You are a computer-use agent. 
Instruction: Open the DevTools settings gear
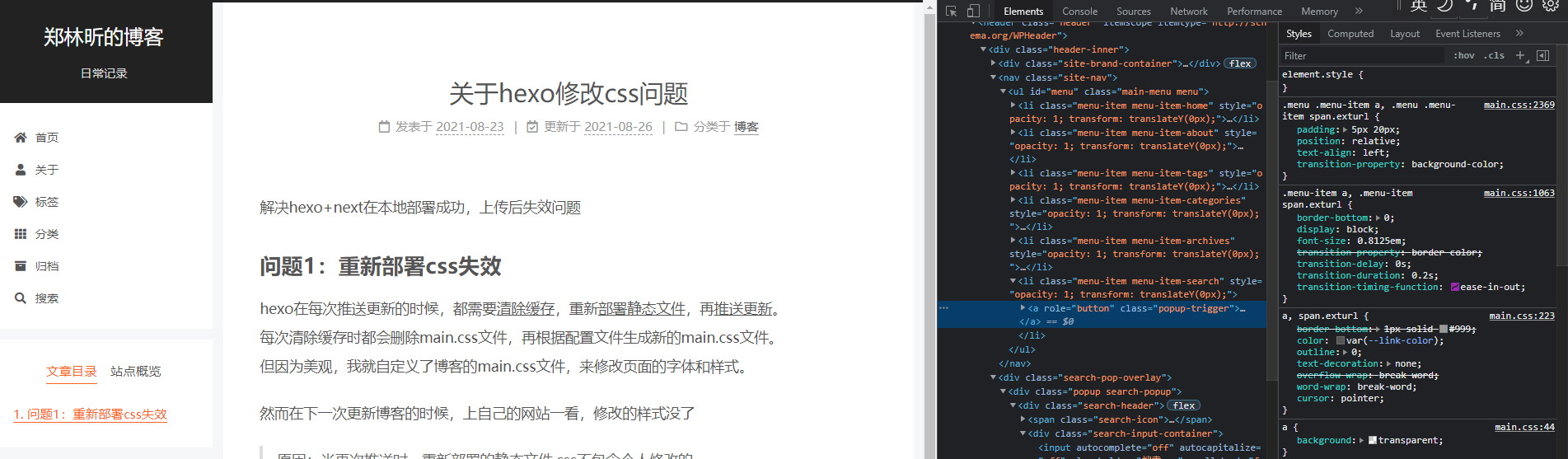1550,5
